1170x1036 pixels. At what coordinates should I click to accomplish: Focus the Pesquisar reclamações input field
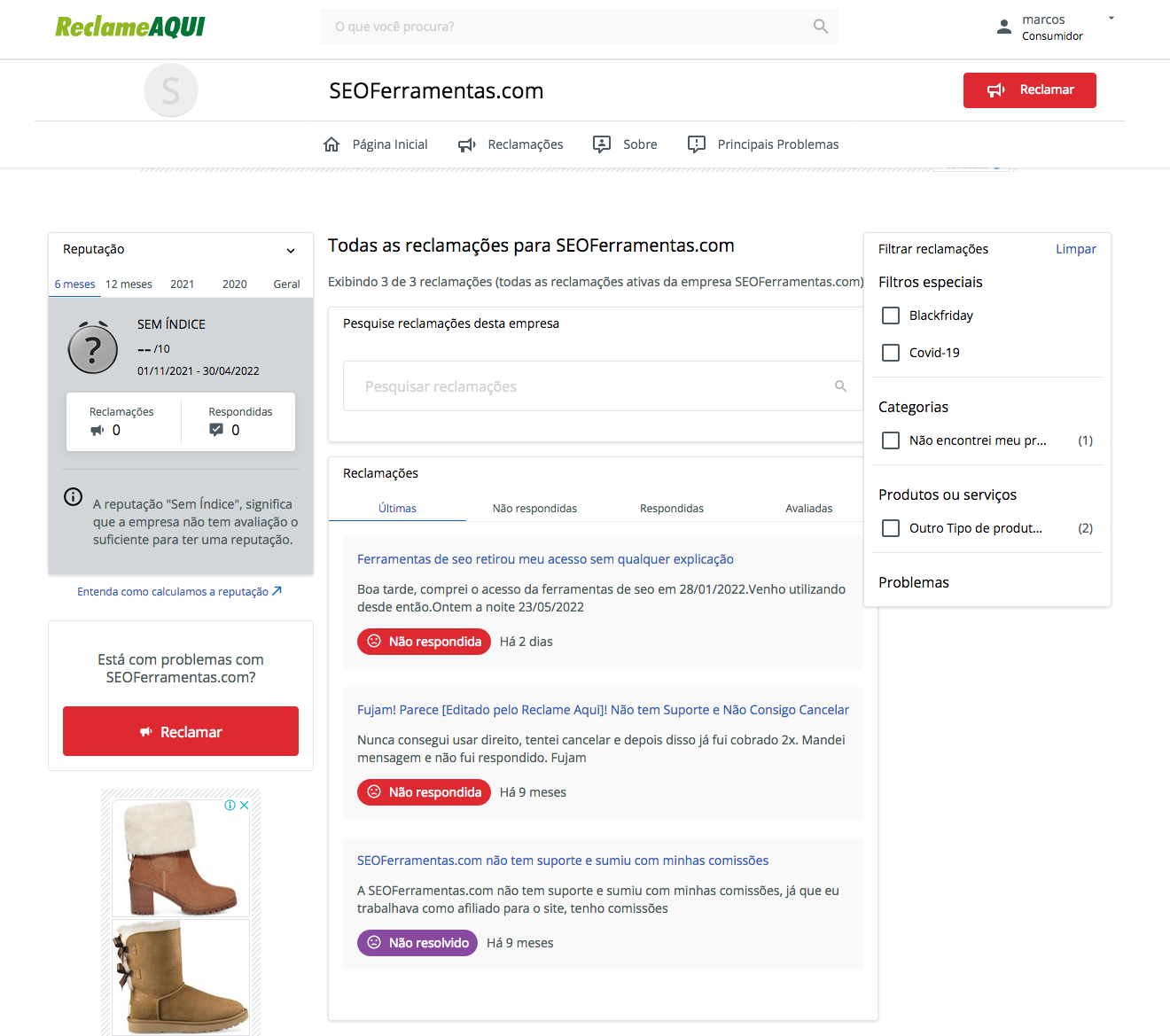pyautogui.click(x=603, y=386)
